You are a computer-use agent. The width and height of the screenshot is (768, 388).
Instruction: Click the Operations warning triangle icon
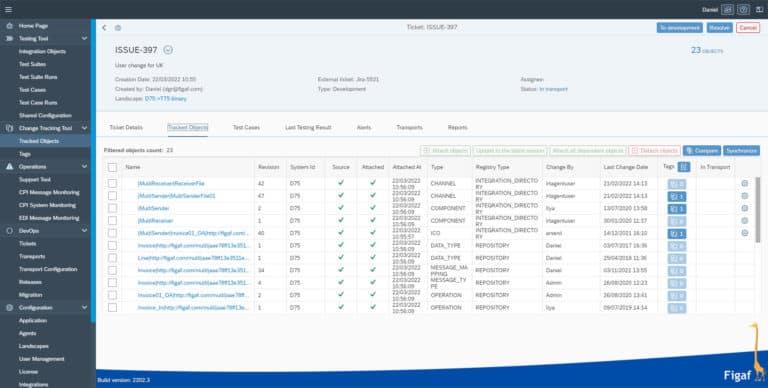9,167
